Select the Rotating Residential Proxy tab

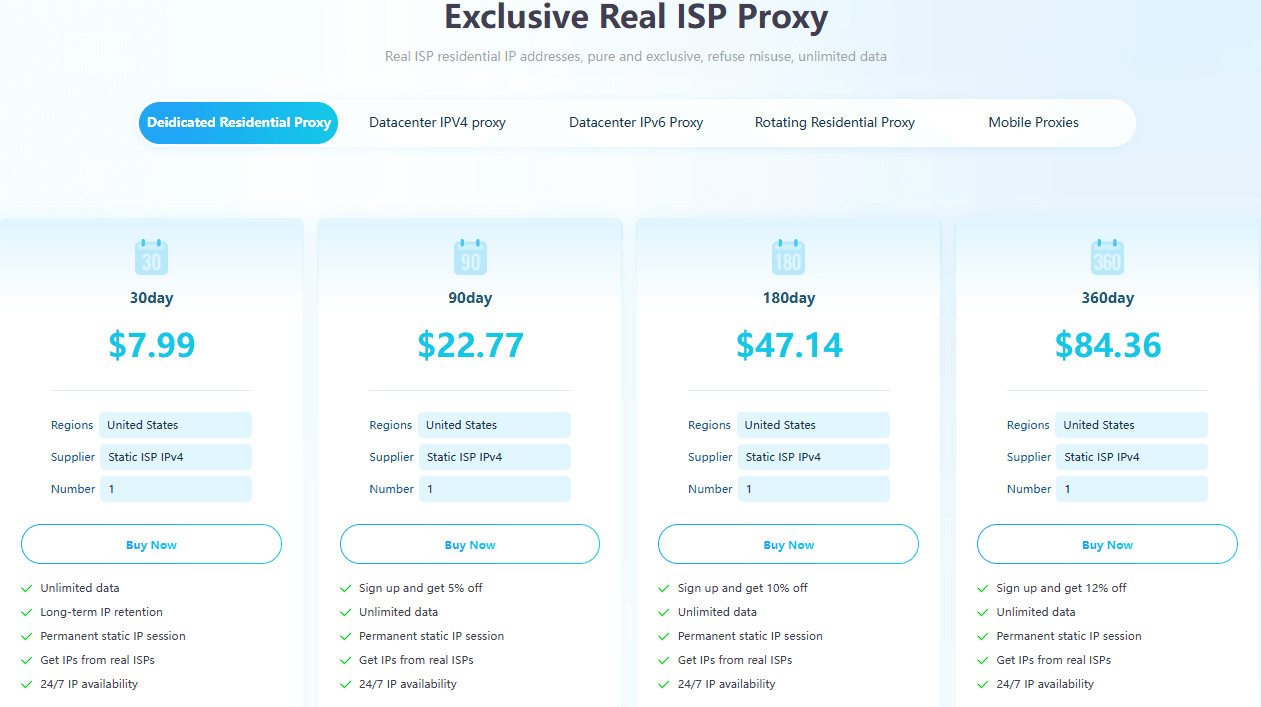tap(835, 123)
